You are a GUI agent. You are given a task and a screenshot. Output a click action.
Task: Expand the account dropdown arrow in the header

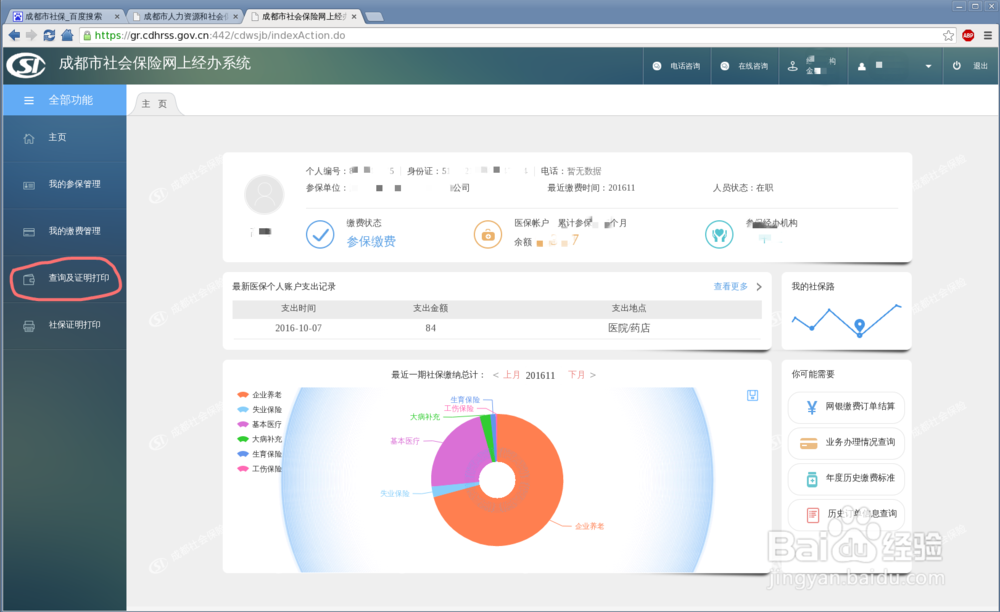(x=928, y=67)
